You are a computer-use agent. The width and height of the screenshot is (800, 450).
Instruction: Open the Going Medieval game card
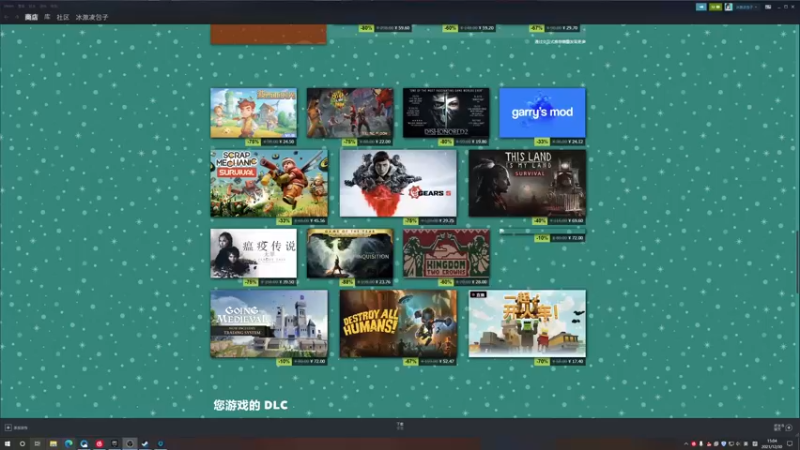click(269, 323)
